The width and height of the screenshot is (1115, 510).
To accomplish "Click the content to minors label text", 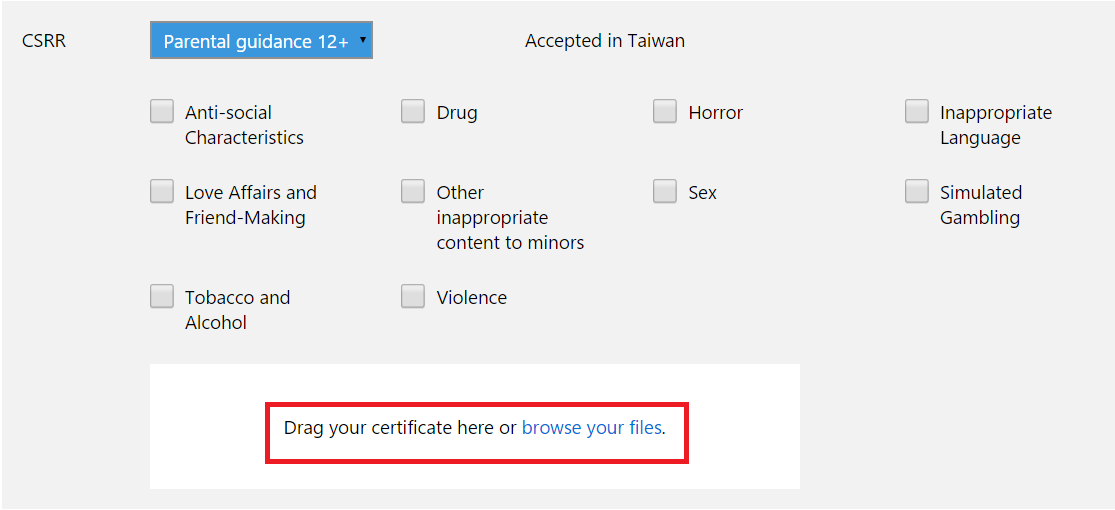I will (x=511, y=243).
